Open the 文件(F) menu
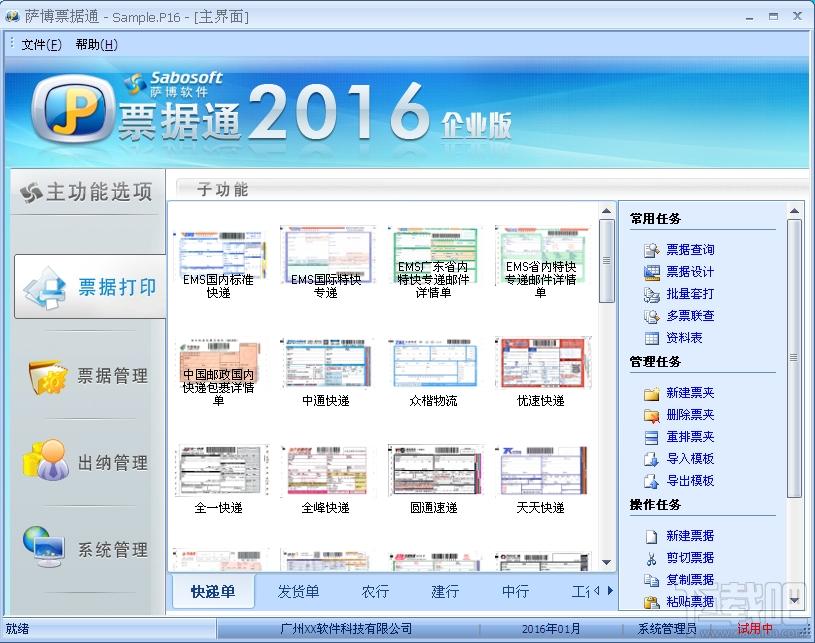The width and height of the screenshot is (815, 643). point(41,45)
